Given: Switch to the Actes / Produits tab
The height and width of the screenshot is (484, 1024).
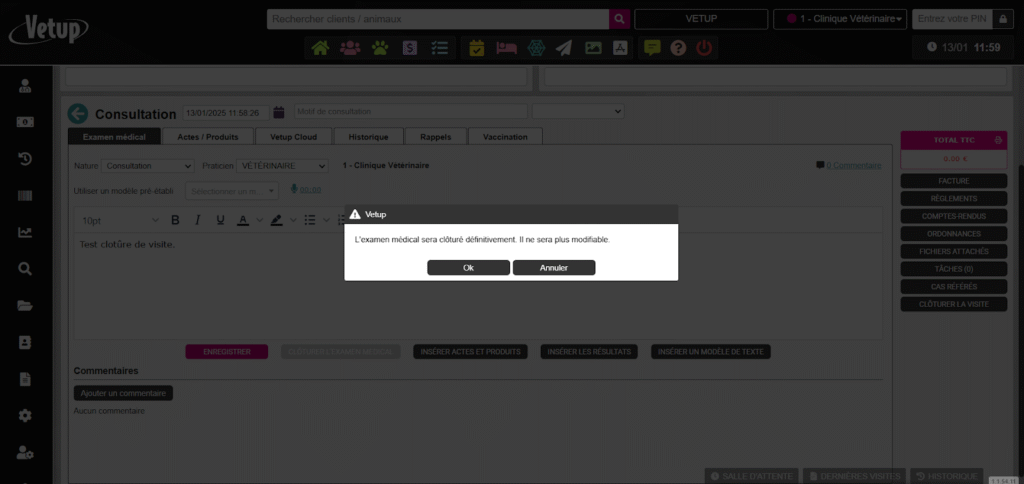Looking at the screenshot, I should click(x=208, y=137).
